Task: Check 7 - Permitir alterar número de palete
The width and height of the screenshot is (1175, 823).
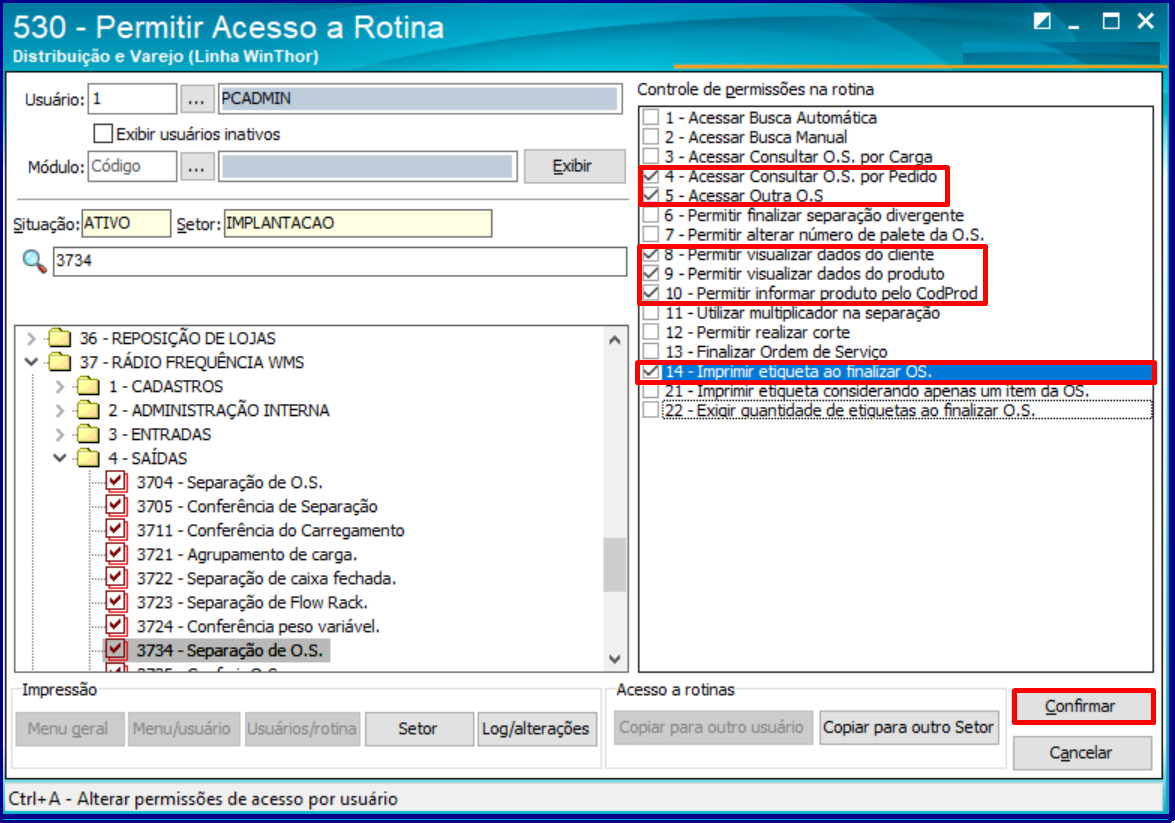Action: point(651,235)
